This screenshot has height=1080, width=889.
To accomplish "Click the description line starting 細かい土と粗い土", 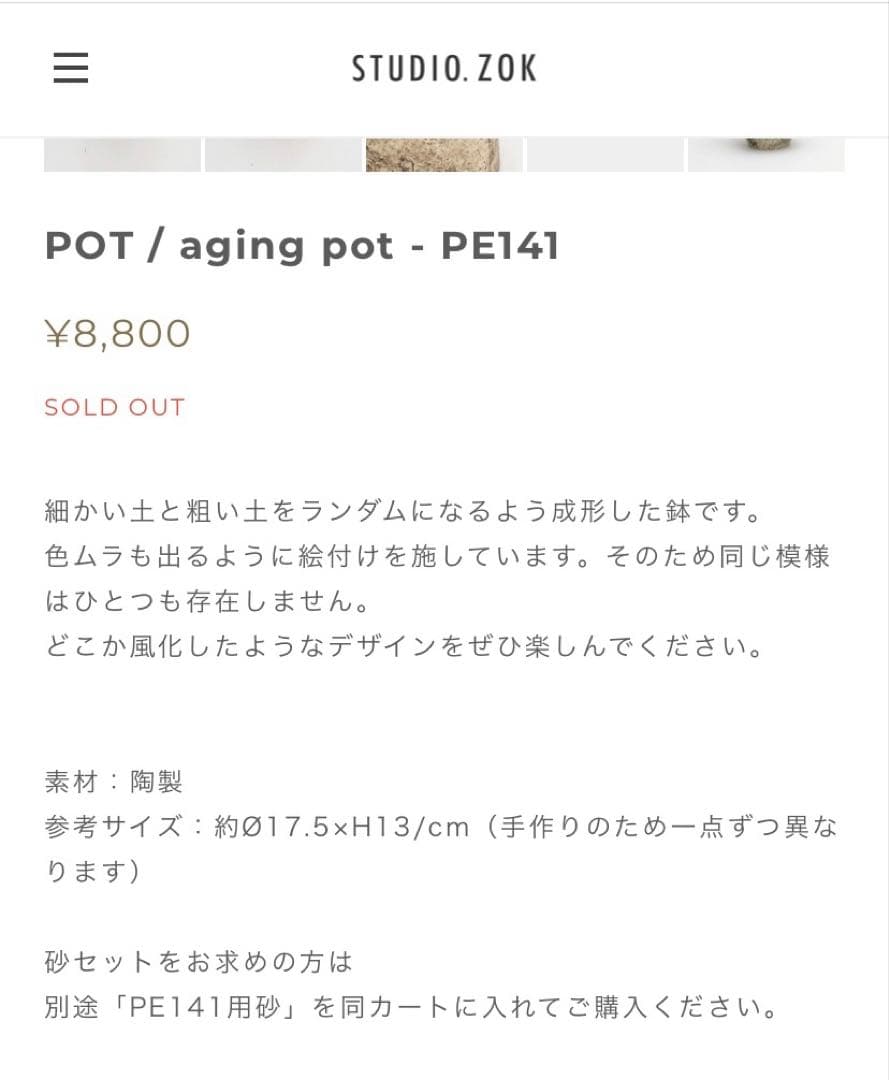I will click(404, 512).
